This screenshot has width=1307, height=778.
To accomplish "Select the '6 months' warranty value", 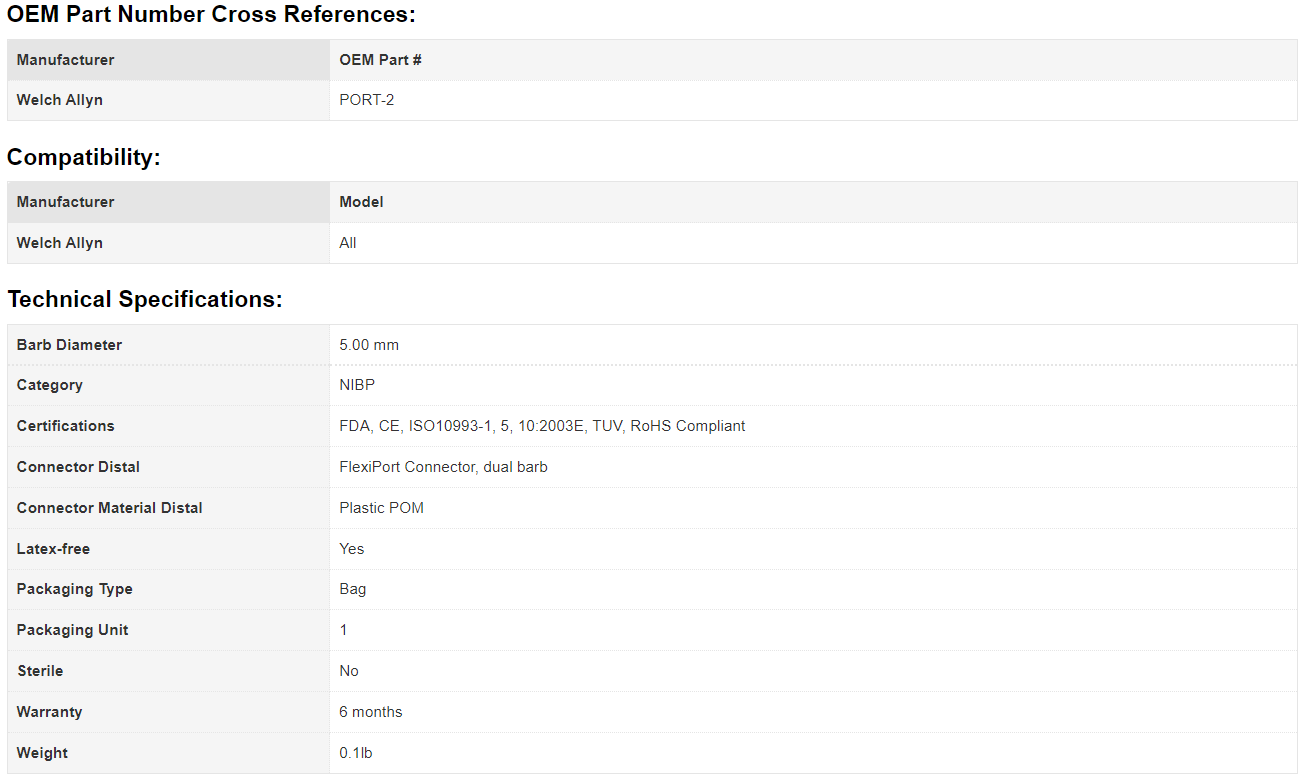I will 371,712.
